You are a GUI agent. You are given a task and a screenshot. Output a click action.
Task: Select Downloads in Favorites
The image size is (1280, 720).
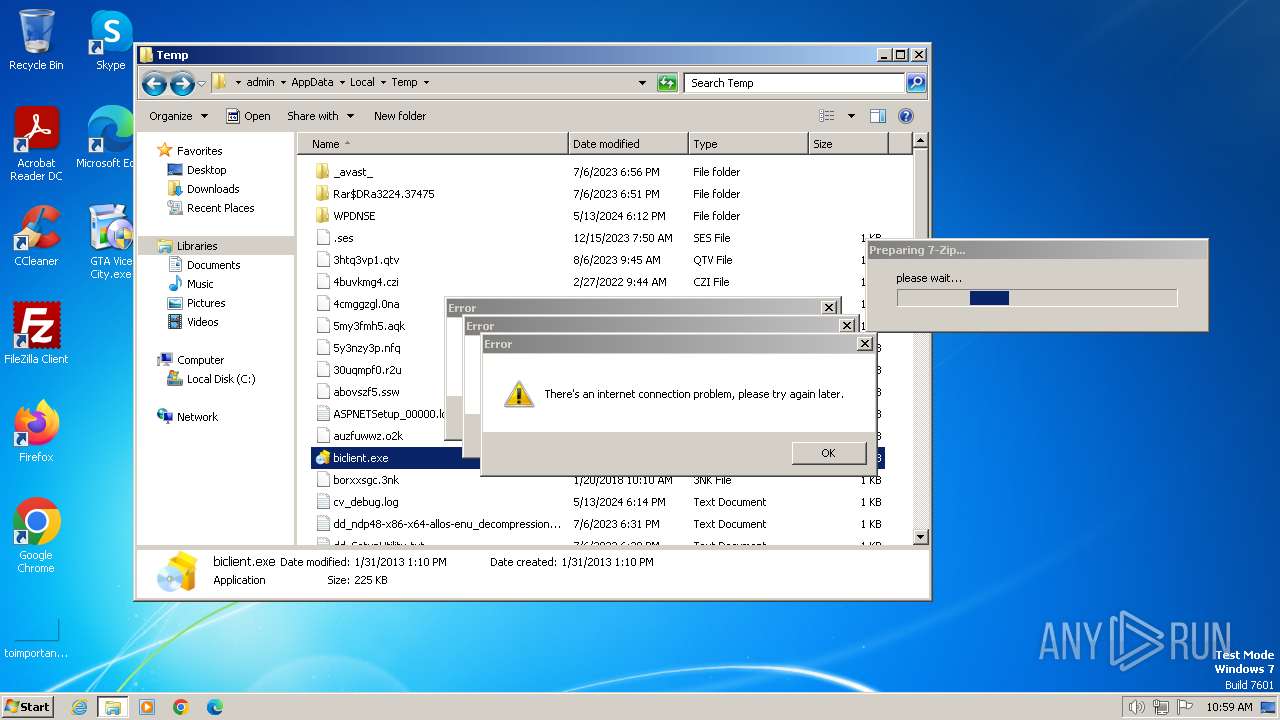pyautogui.click(x=204, y=189)
